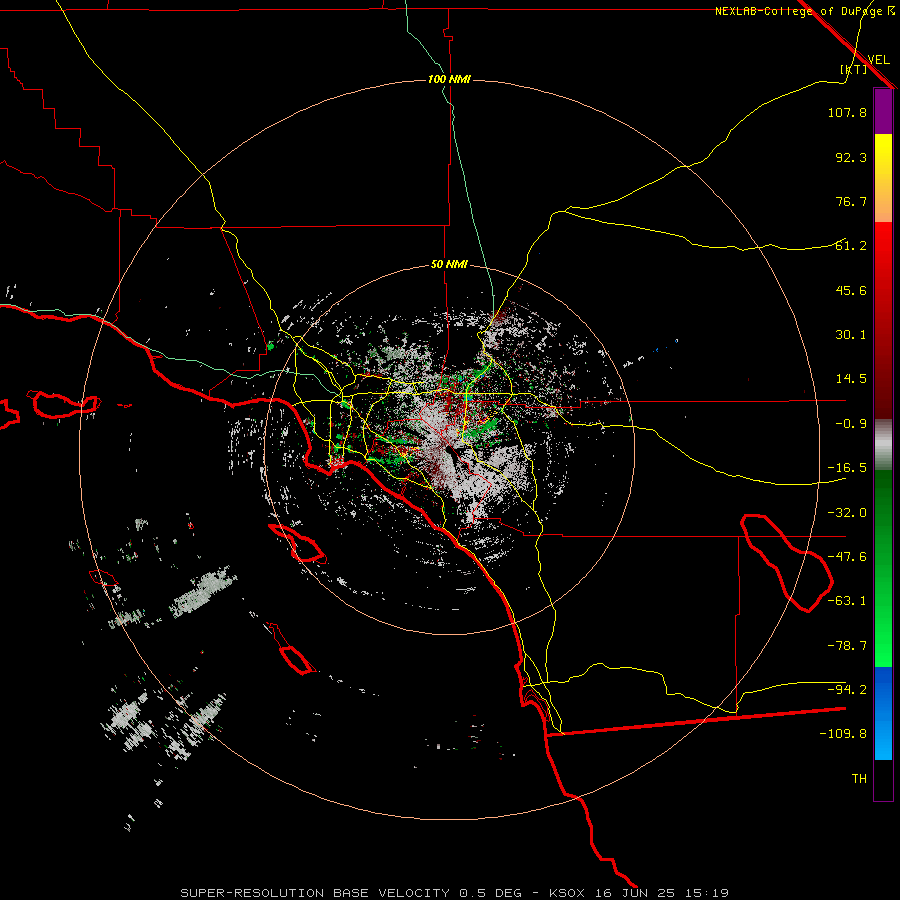This screenshot has width=900, height=900.
Task: Click the 92.3 velocity scale value
Action: [851, 157]
